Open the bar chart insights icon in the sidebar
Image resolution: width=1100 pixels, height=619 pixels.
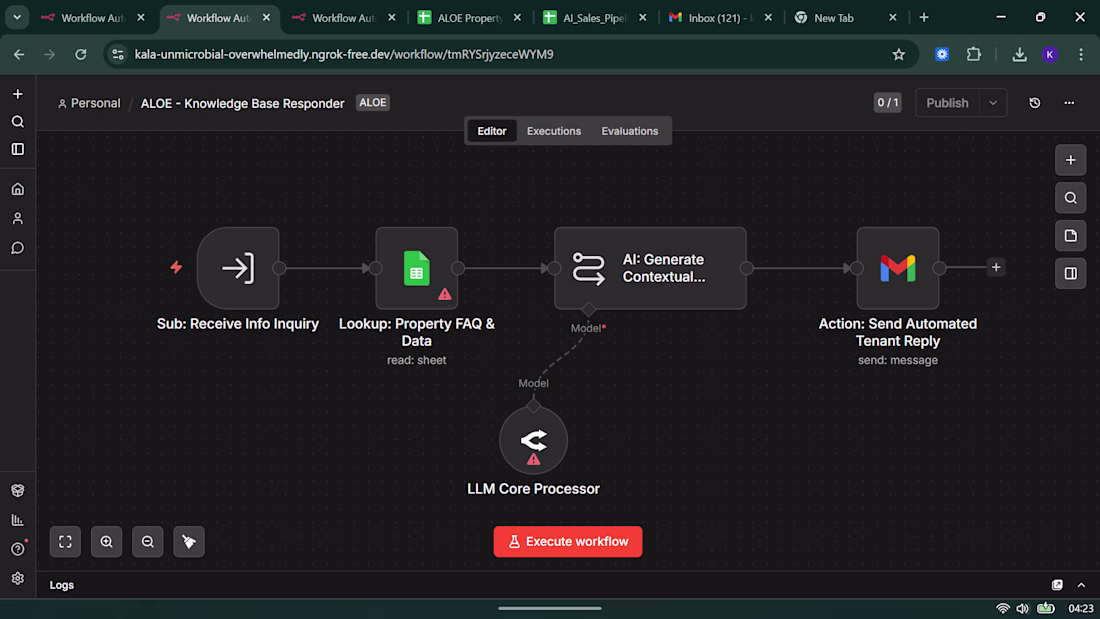tap(18, 520)
